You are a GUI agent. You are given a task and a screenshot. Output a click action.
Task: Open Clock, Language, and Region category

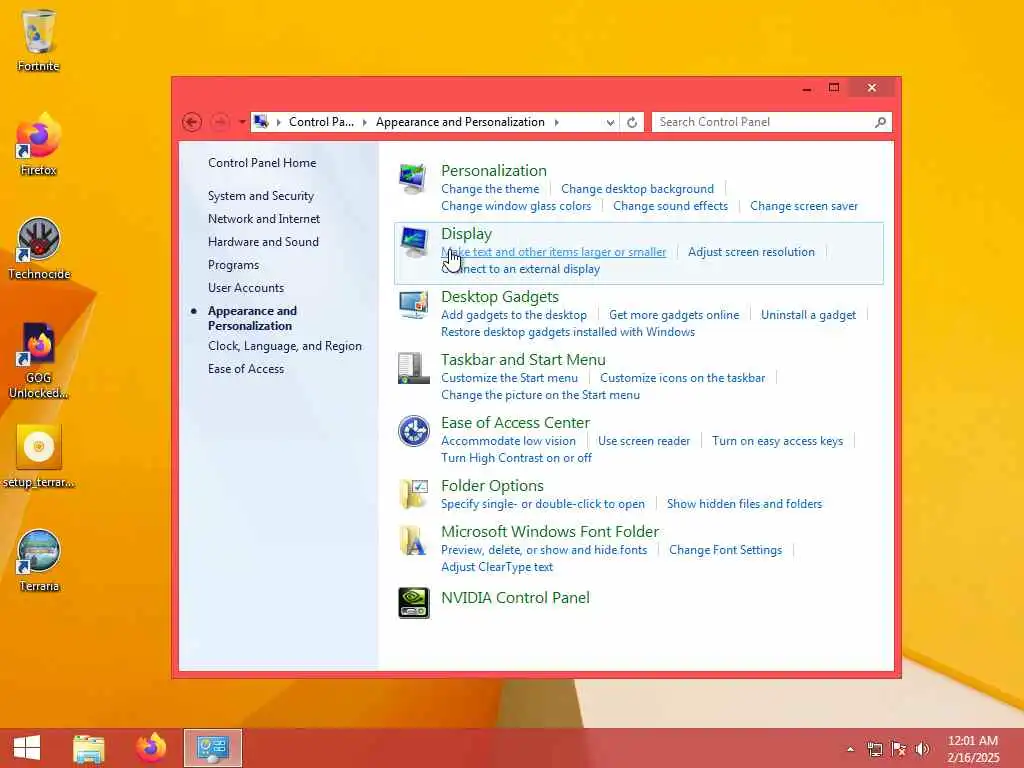(285, 346)
